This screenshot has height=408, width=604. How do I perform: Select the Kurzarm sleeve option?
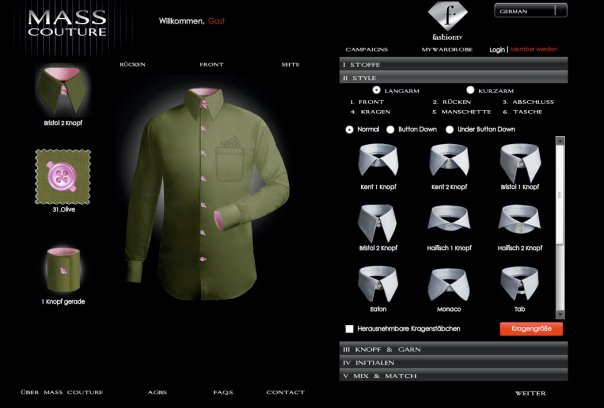(x=470, y=90)
